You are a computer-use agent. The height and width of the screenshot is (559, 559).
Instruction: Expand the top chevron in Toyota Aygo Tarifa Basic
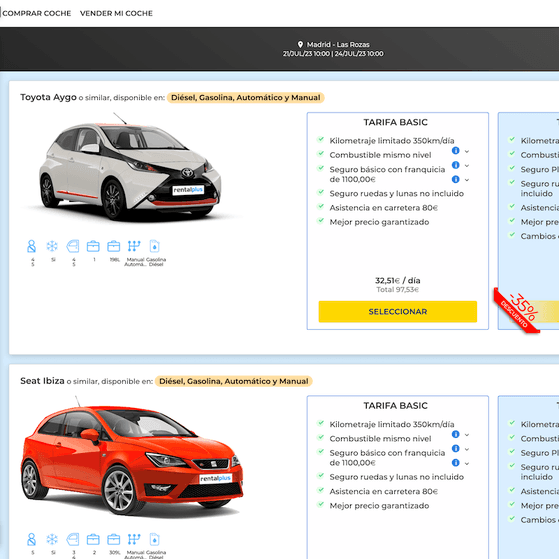467,152
